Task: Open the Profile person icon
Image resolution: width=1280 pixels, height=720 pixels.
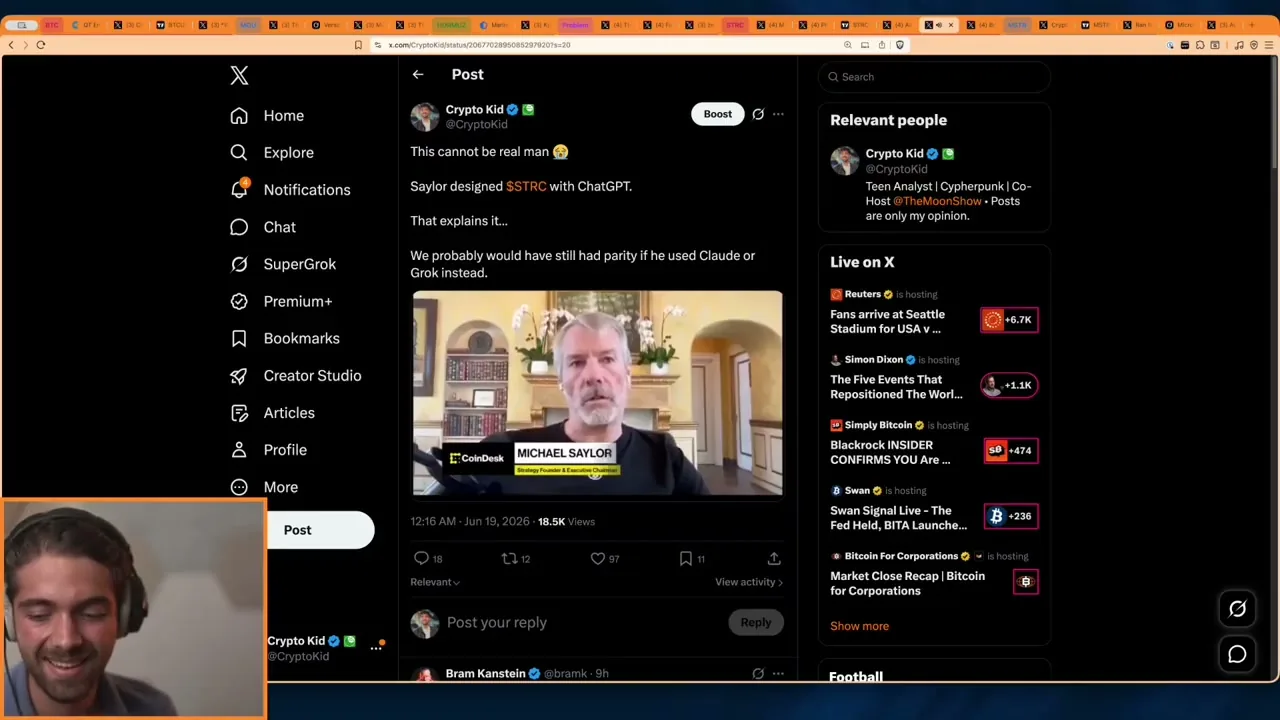Action: click(239, 450)
